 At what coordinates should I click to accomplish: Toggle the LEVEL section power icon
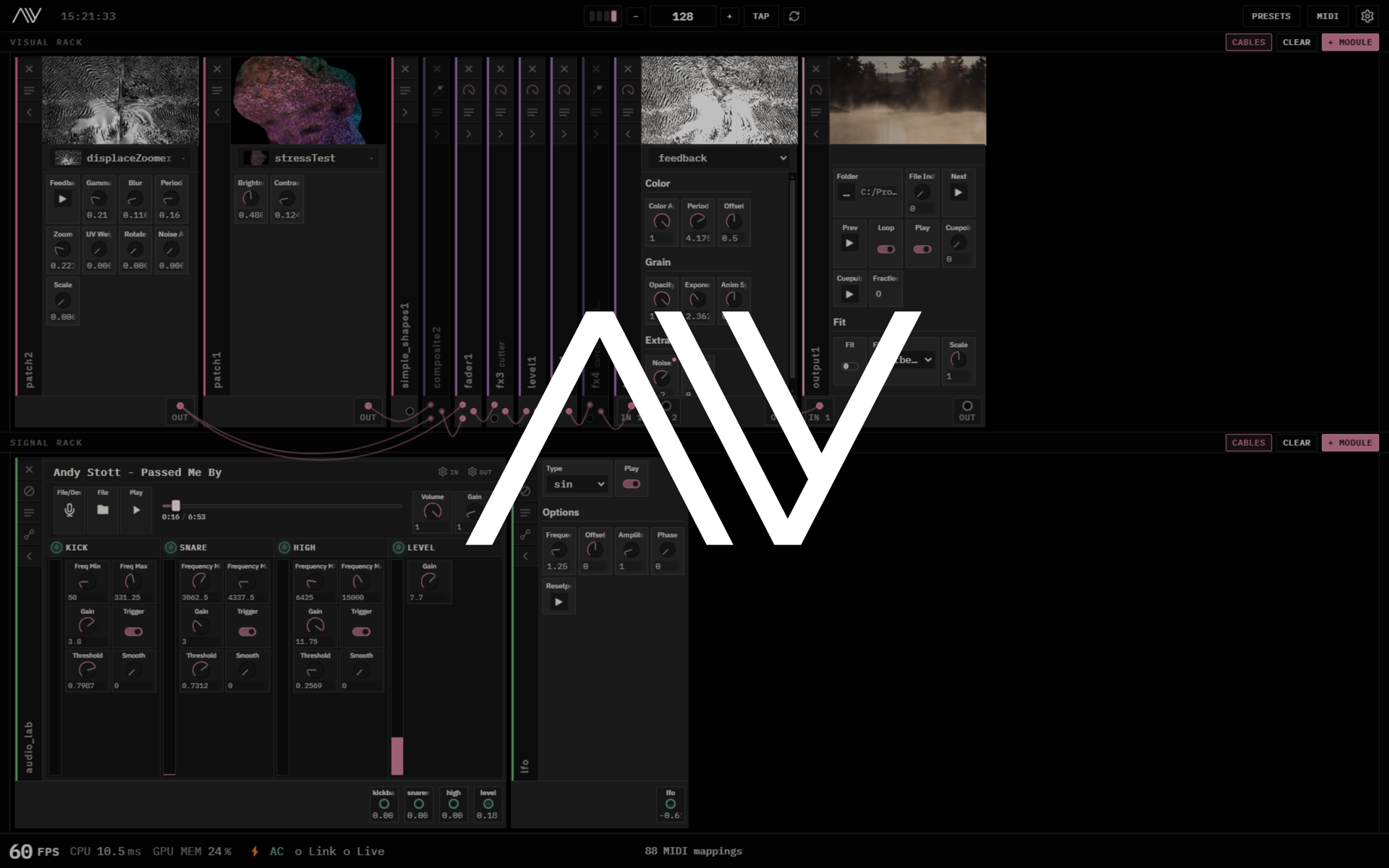[x=399, y=548]
